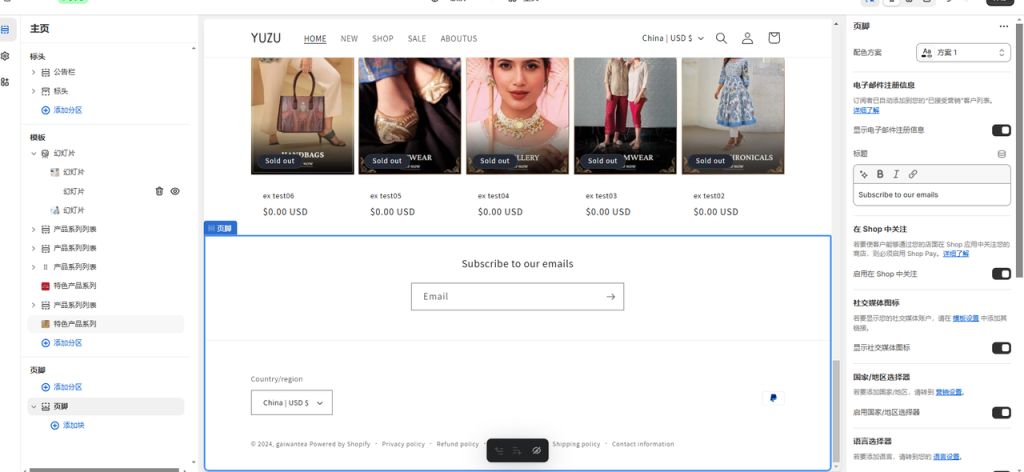Click 添加分区 under 页脚 group
The height and width of the screenshot is (472, 1024).
[x=62, y=387]
